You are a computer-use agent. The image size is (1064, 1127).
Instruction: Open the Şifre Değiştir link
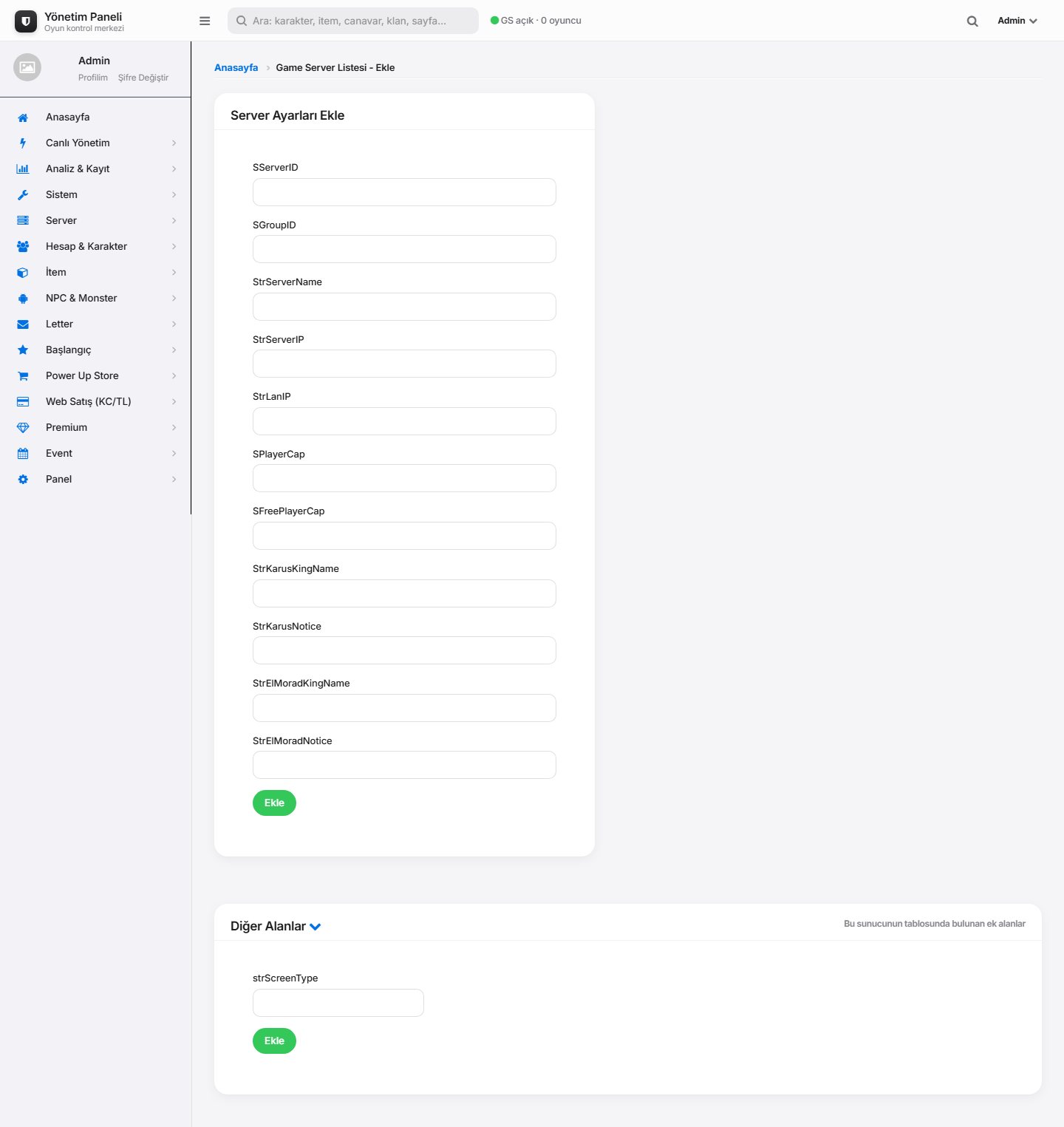coord(143,78)
